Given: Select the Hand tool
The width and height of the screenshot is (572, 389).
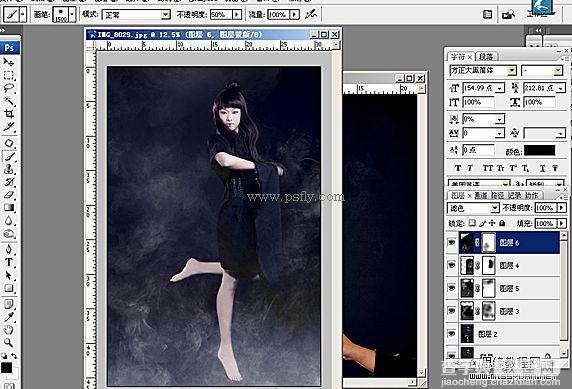Looking at the screenshot, I should (x=8, y=330).
